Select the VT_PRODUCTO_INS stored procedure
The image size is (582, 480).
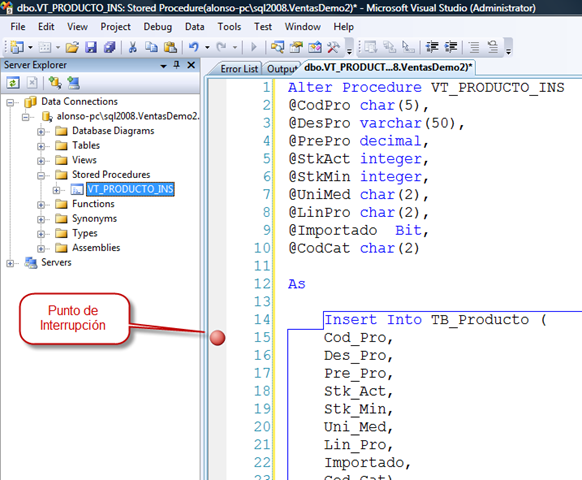(x=130, y=189)
